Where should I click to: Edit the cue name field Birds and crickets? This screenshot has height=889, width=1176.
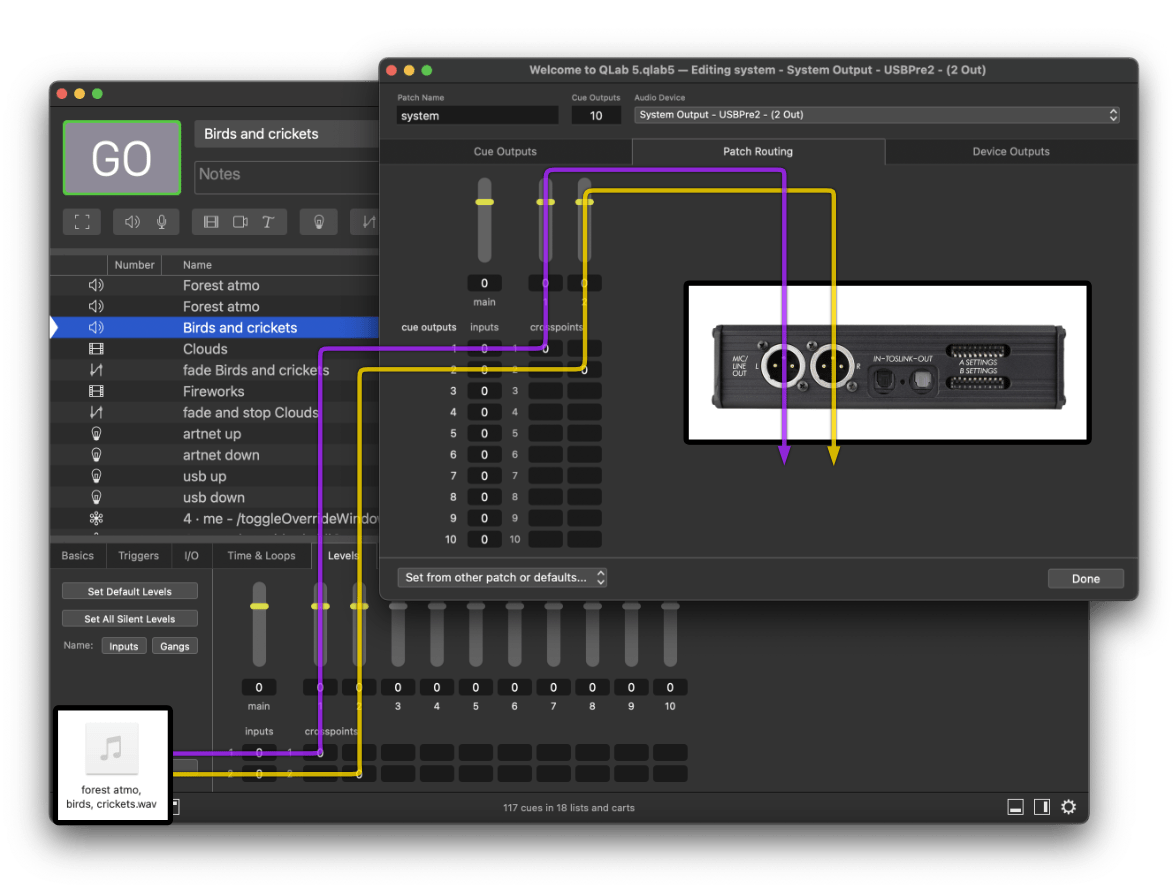click(287, 134)
